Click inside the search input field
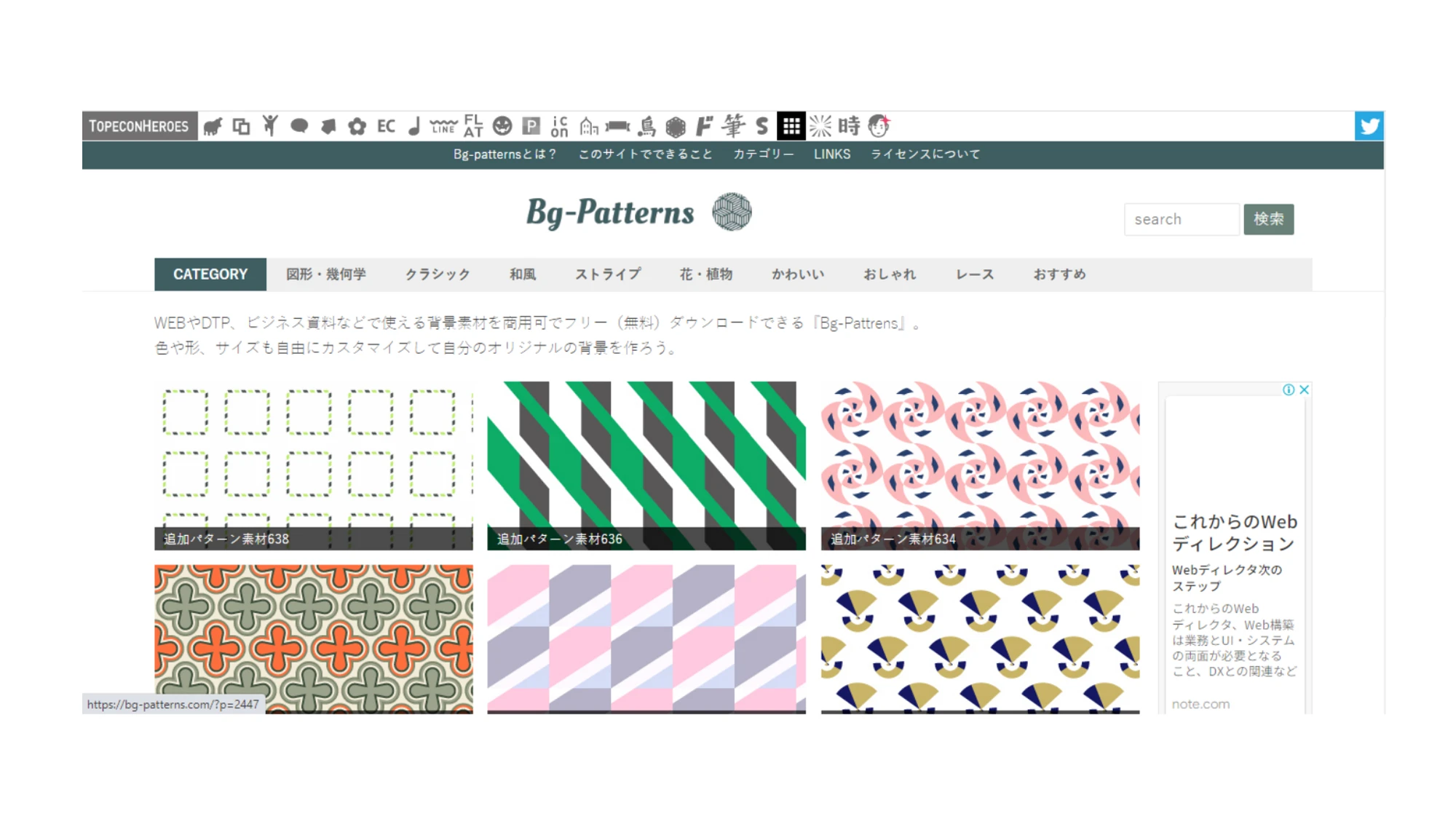The image size is (1456, 819). coord(1181,219)
